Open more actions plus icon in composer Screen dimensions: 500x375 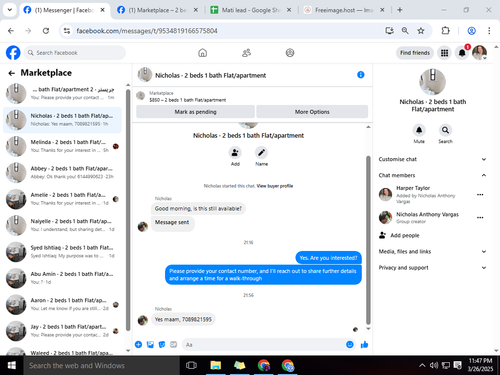(138, 344)
